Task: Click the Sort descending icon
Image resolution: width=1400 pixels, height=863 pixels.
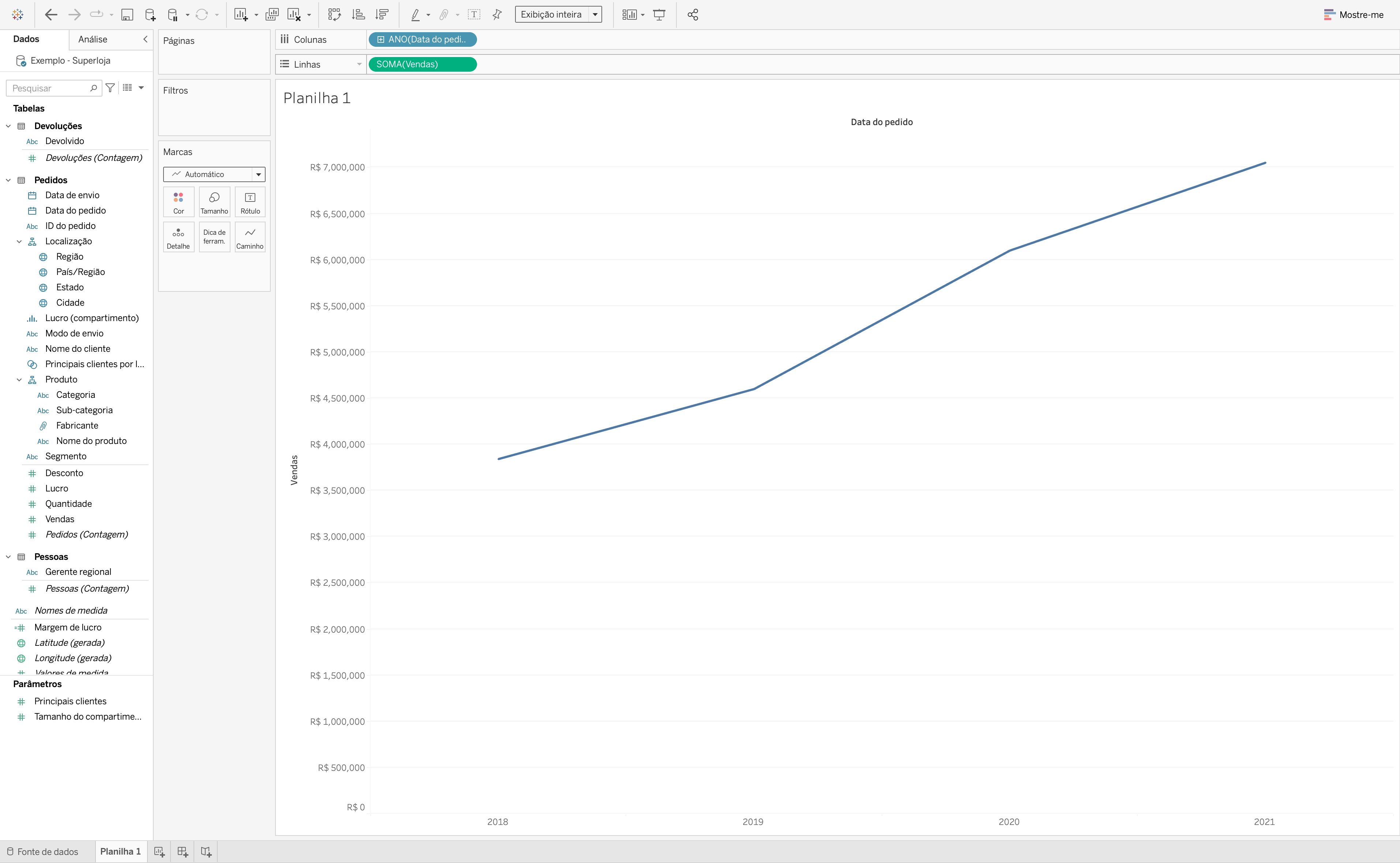Action: (x=382, y=15)
